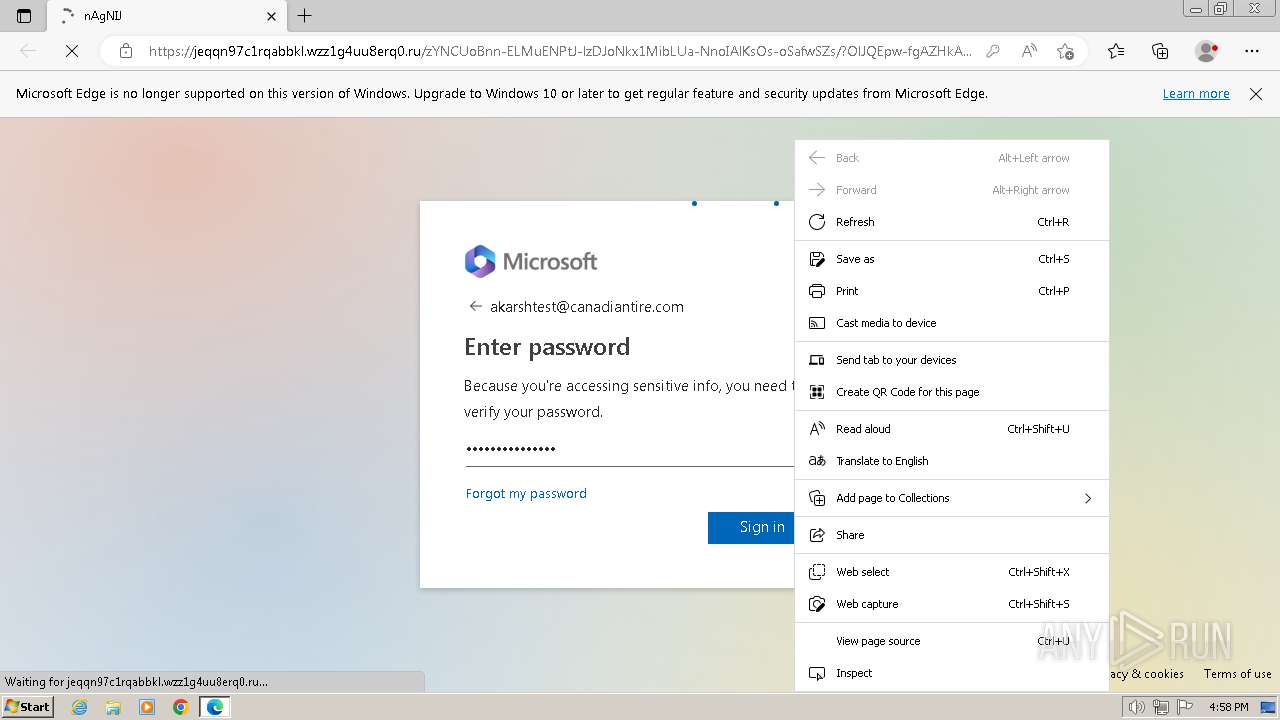The image size is (1280, 720).
Task: Click the Edge taskbar icon
Action: (215, 707)
